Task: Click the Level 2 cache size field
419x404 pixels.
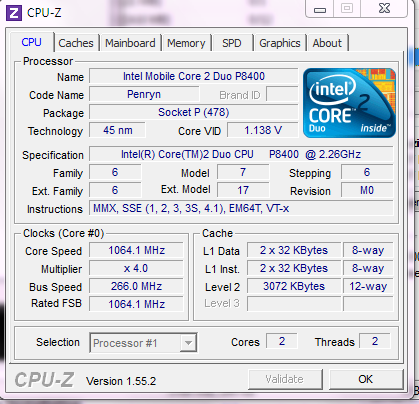Action: 294,286
